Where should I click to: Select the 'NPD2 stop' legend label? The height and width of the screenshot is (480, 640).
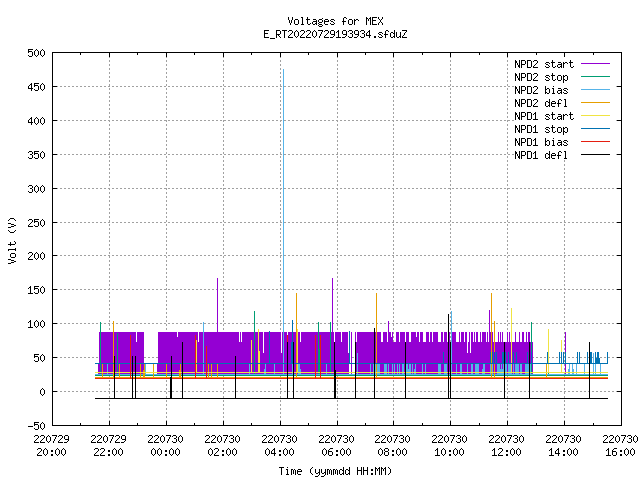tap(541, 77)
